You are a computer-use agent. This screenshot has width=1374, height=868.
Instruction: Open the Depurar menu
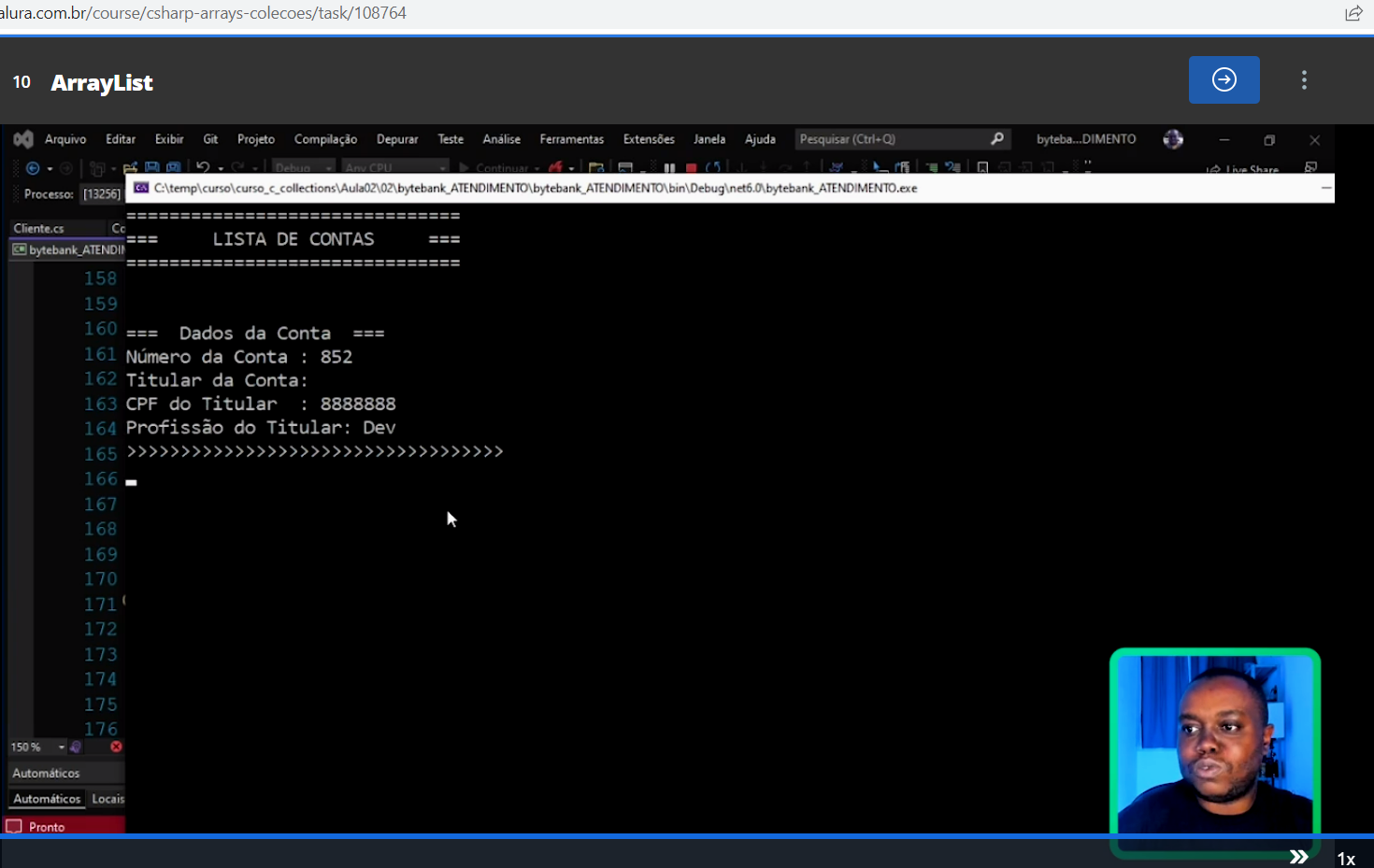(x=397, y=139)
